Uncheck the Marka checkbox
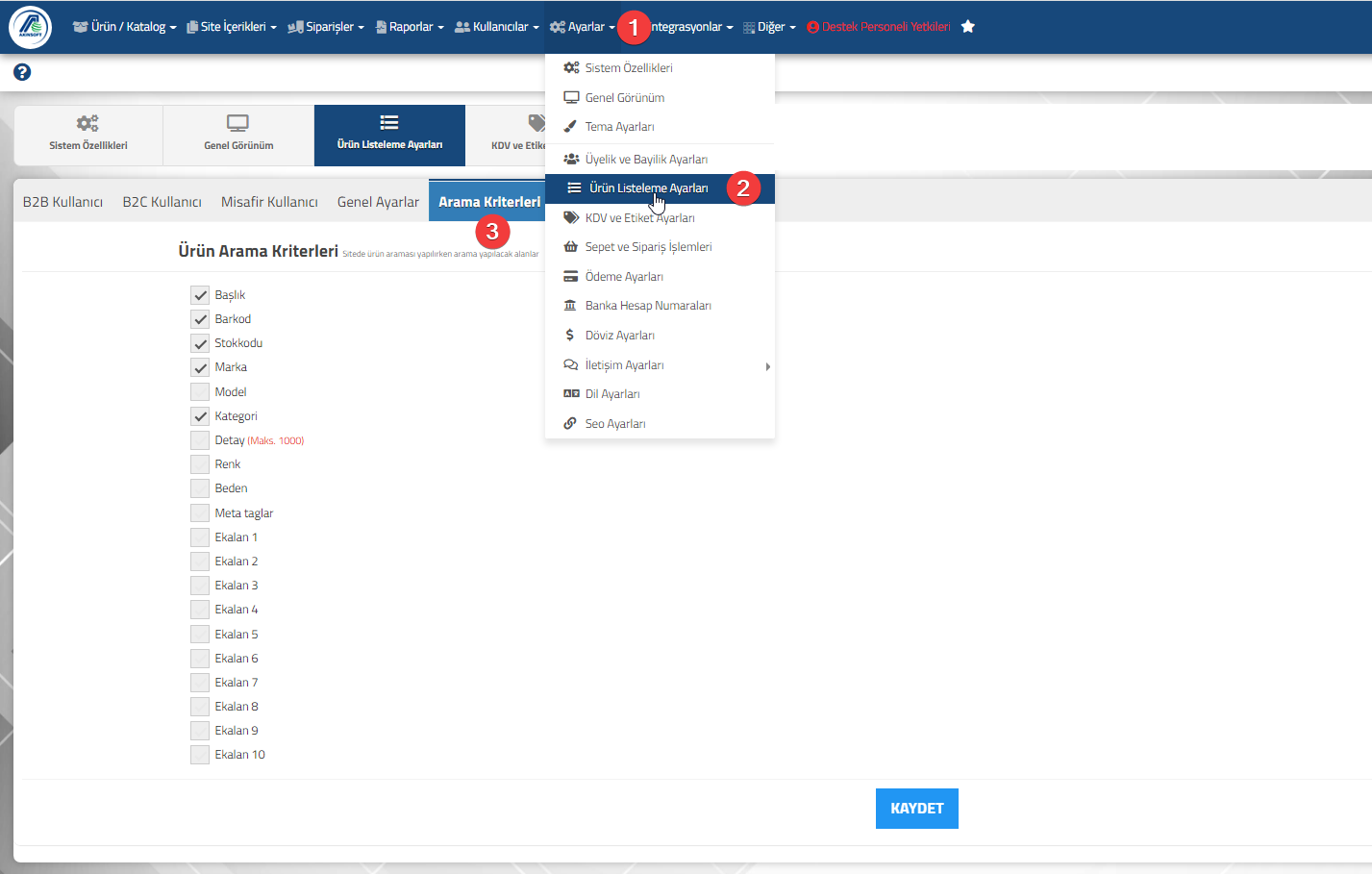This screenshot has width=1372, height=874. coord(200,367)
